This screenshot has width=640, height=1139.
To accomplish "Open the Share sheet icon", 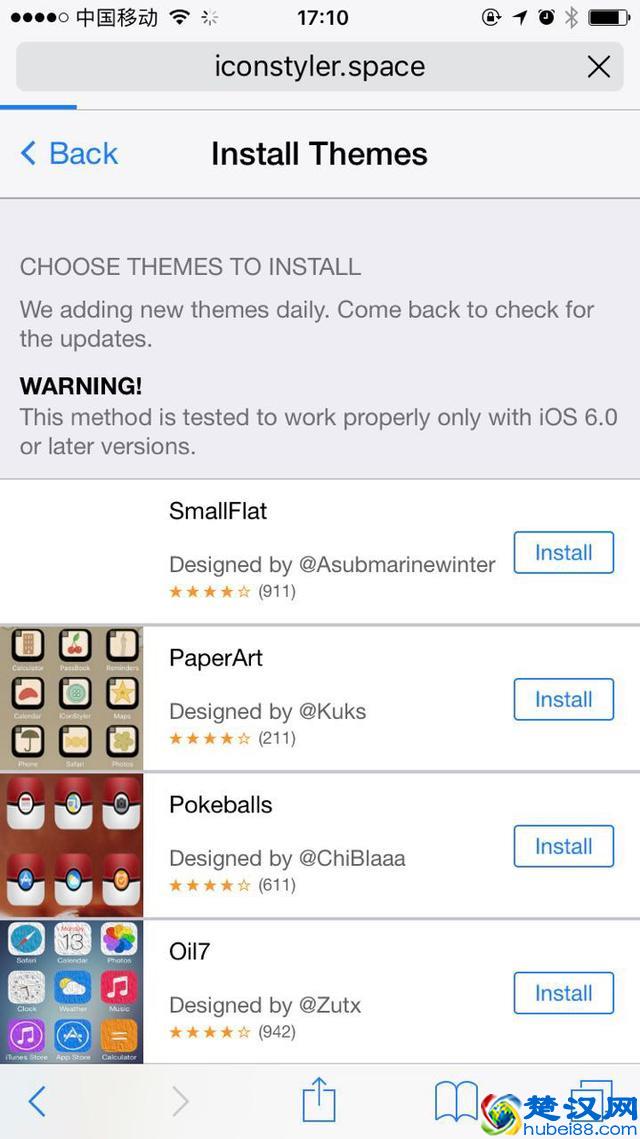I will click(319, 1098).
